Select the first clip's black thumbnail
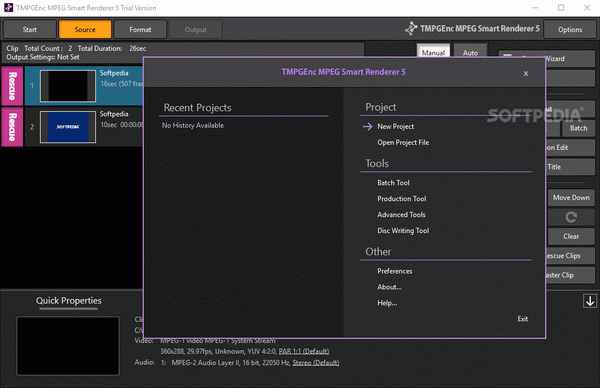Screen dimensions: 600x388 click(x=68, y=86)
